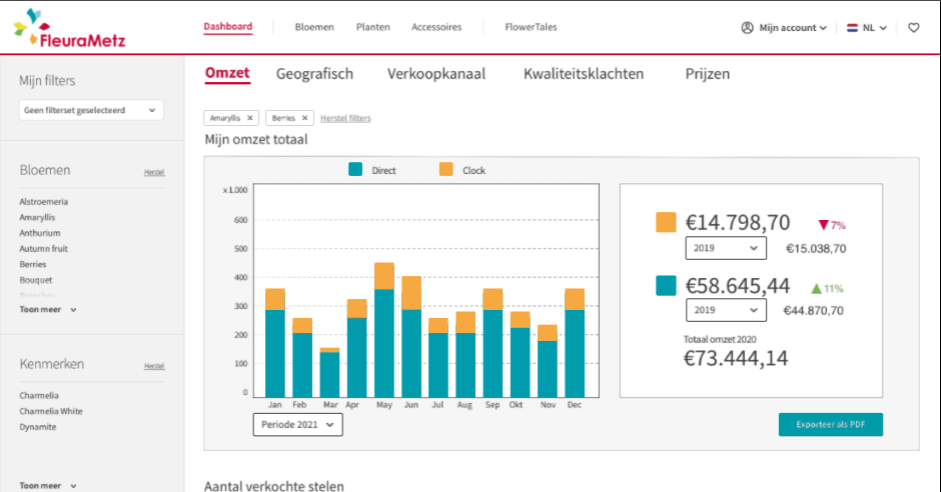Image resolution: width=941 pixels, height=492 pixels.
Task: Click the account user icon
Action: [747, 28]
